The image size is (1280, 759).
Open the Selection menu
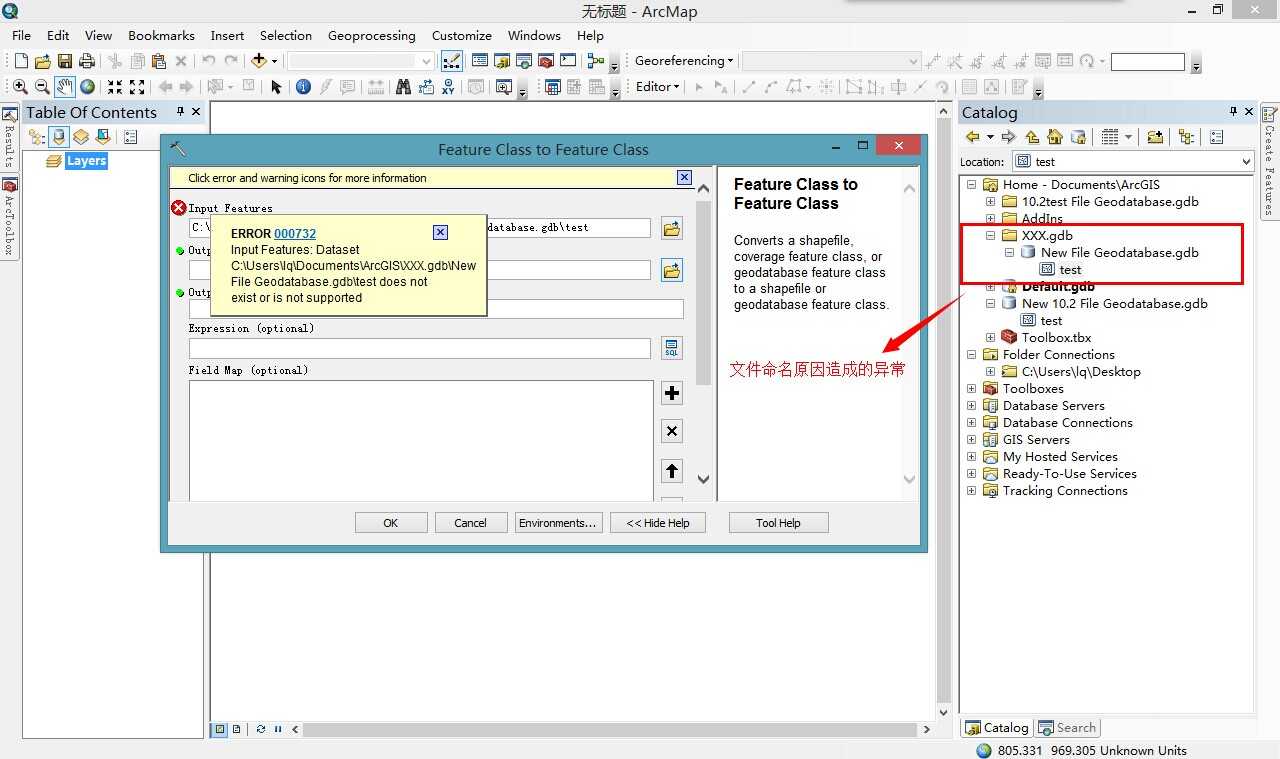[x=285, y=35]
